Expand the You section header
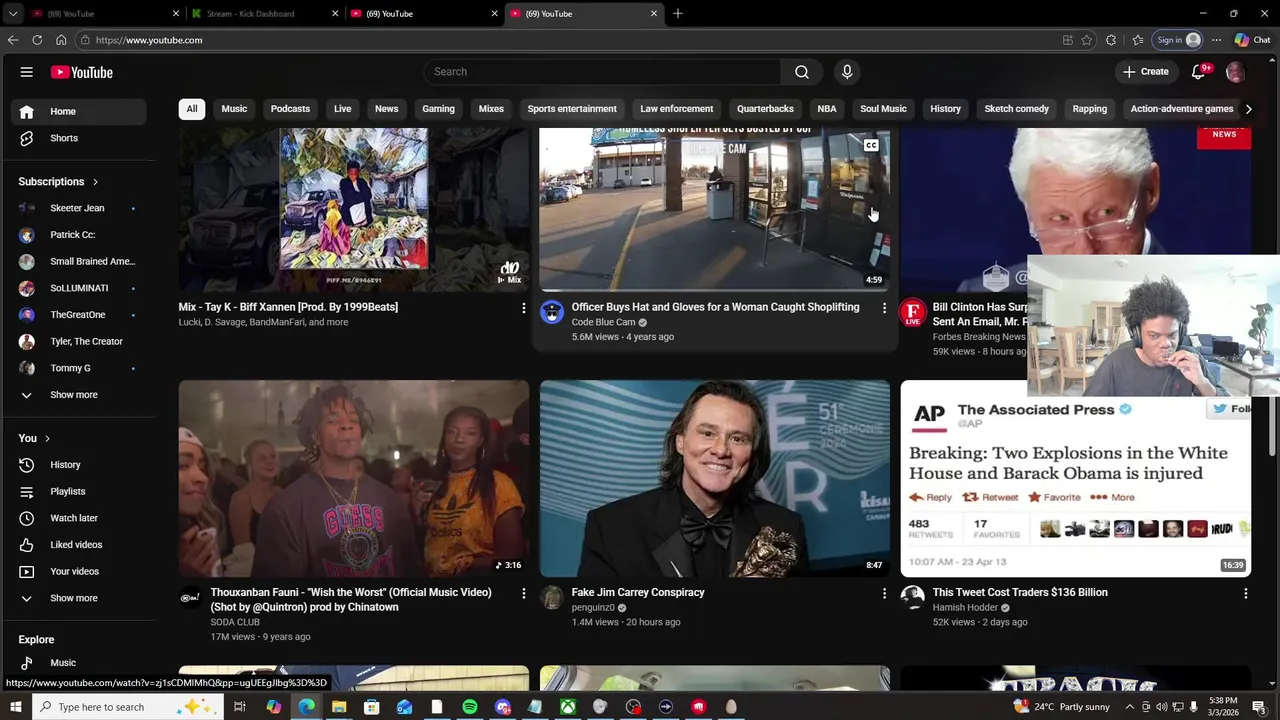The height and width of the screenshot is (720, 1280). pyautogui.click(x=34, y=438)
